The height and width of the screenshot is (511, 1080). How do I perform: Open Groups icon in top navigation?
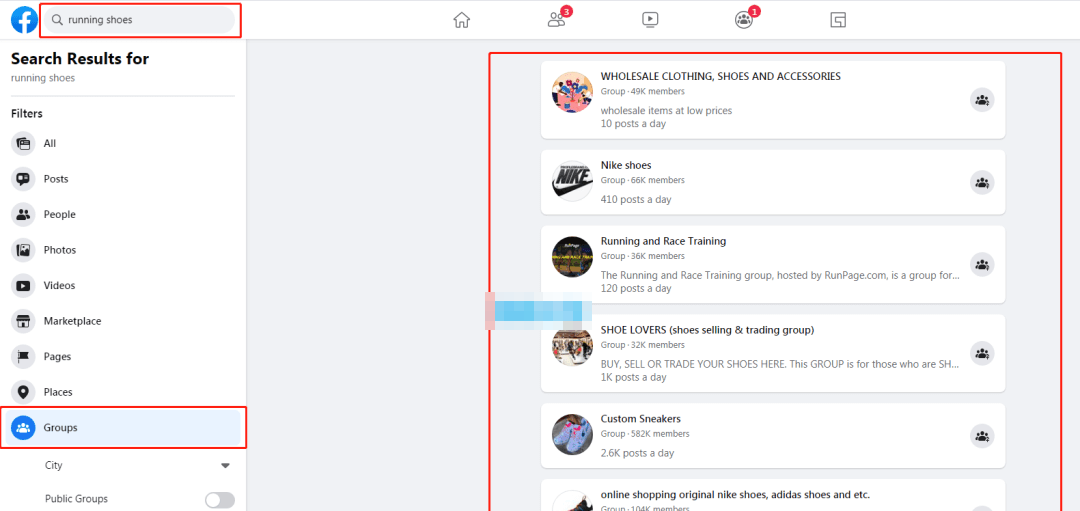(744, 20)
